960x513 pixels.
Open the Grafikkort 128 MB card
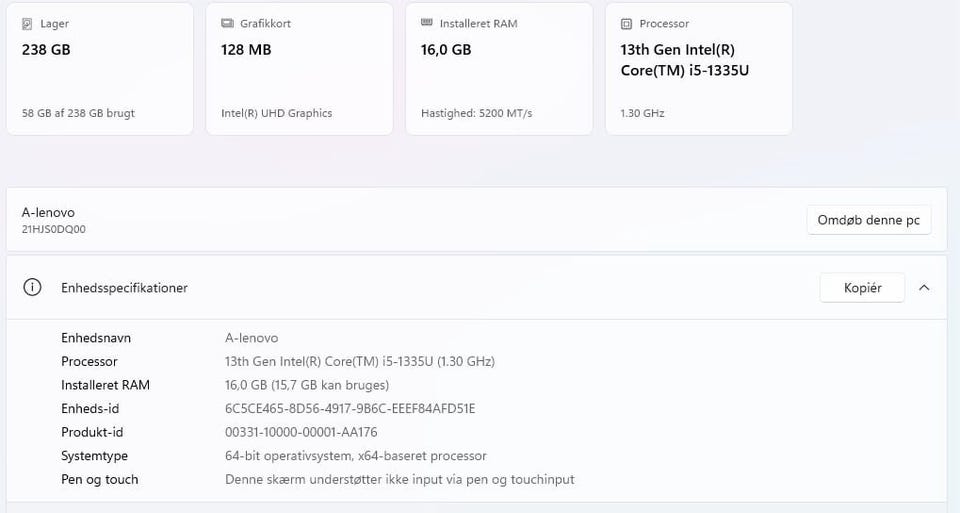point(299,70)
